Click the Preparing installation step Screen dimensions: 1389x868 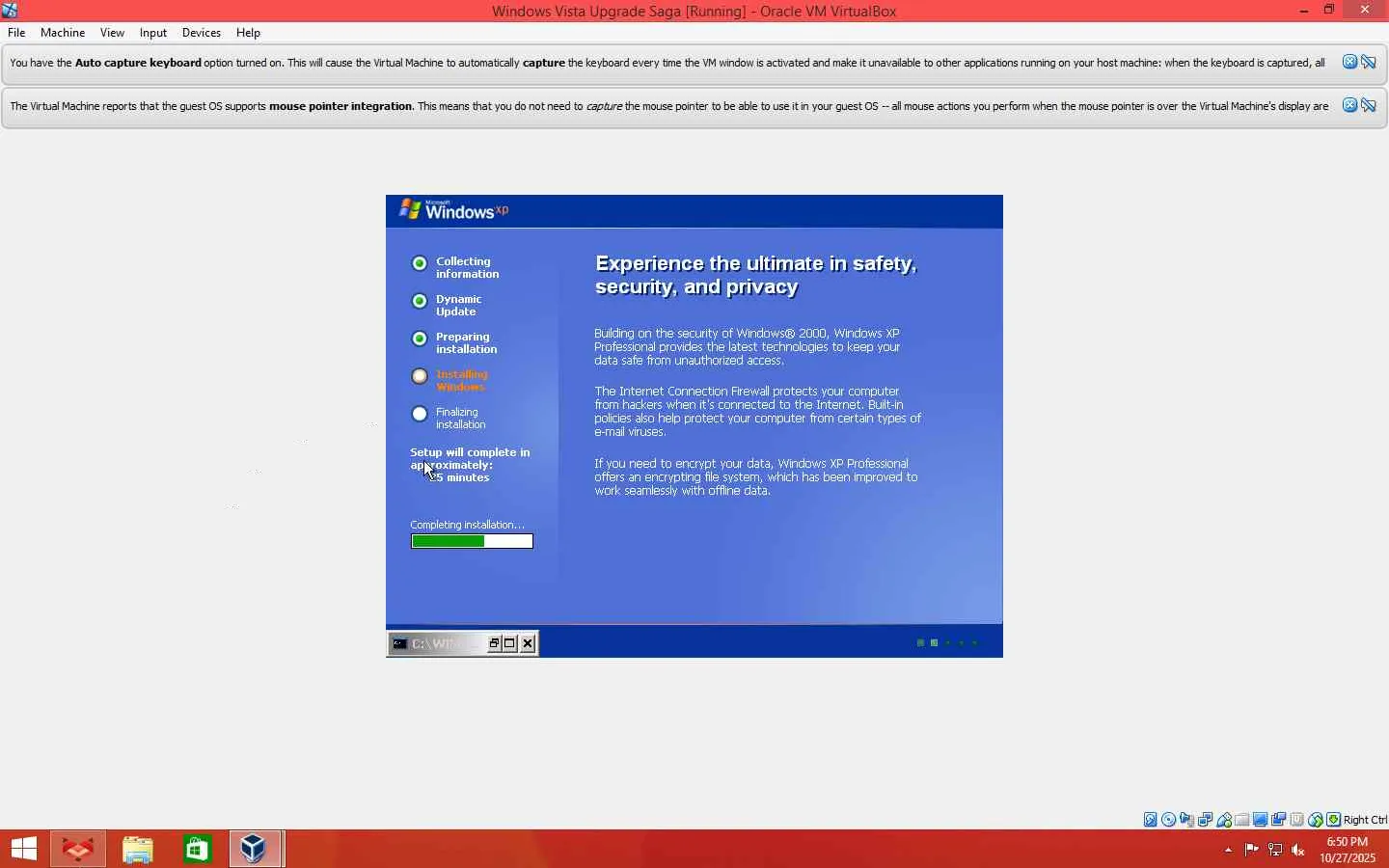click(454, 342)
